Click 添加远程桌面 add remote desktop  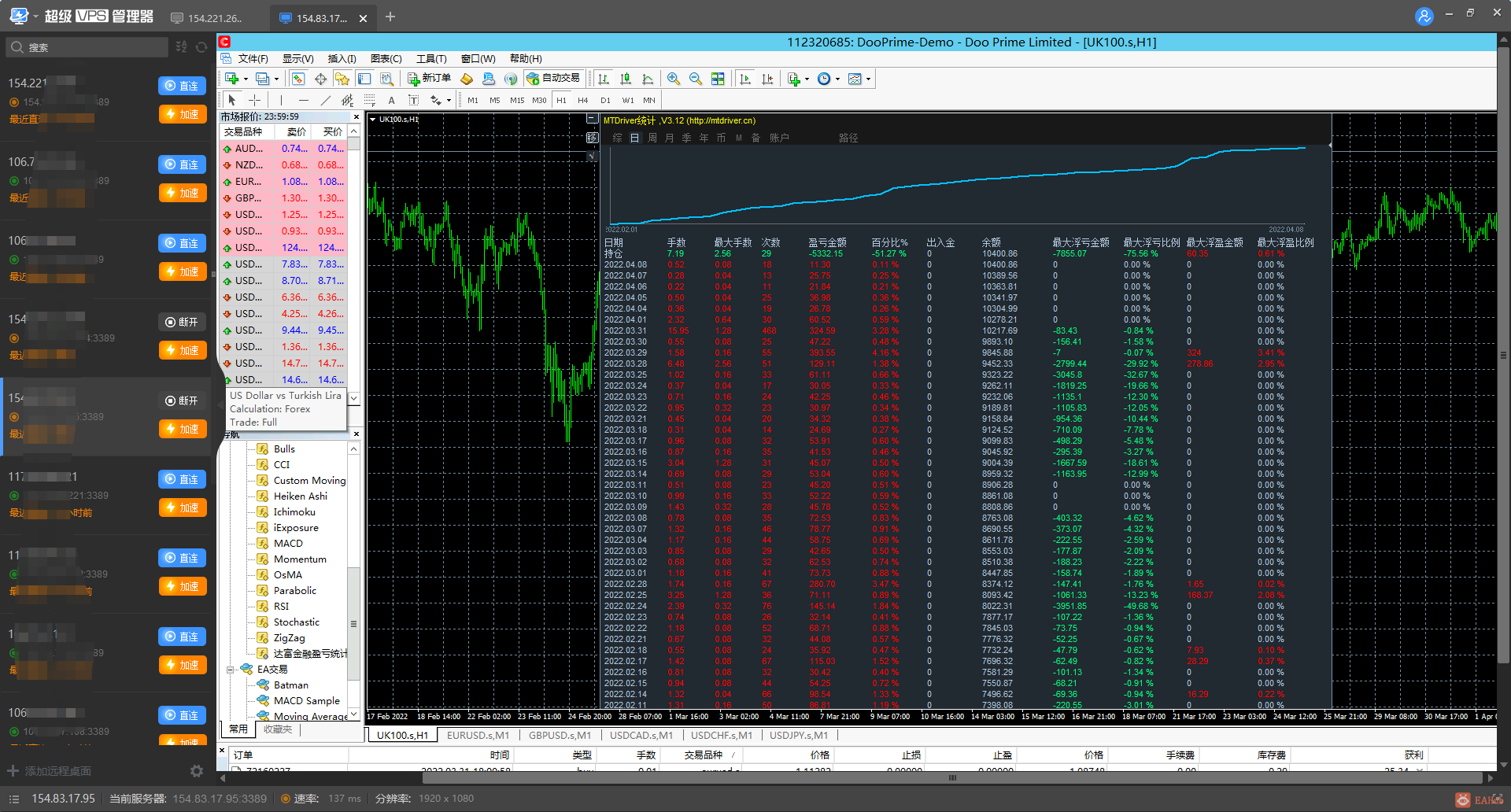click(50, 771)
